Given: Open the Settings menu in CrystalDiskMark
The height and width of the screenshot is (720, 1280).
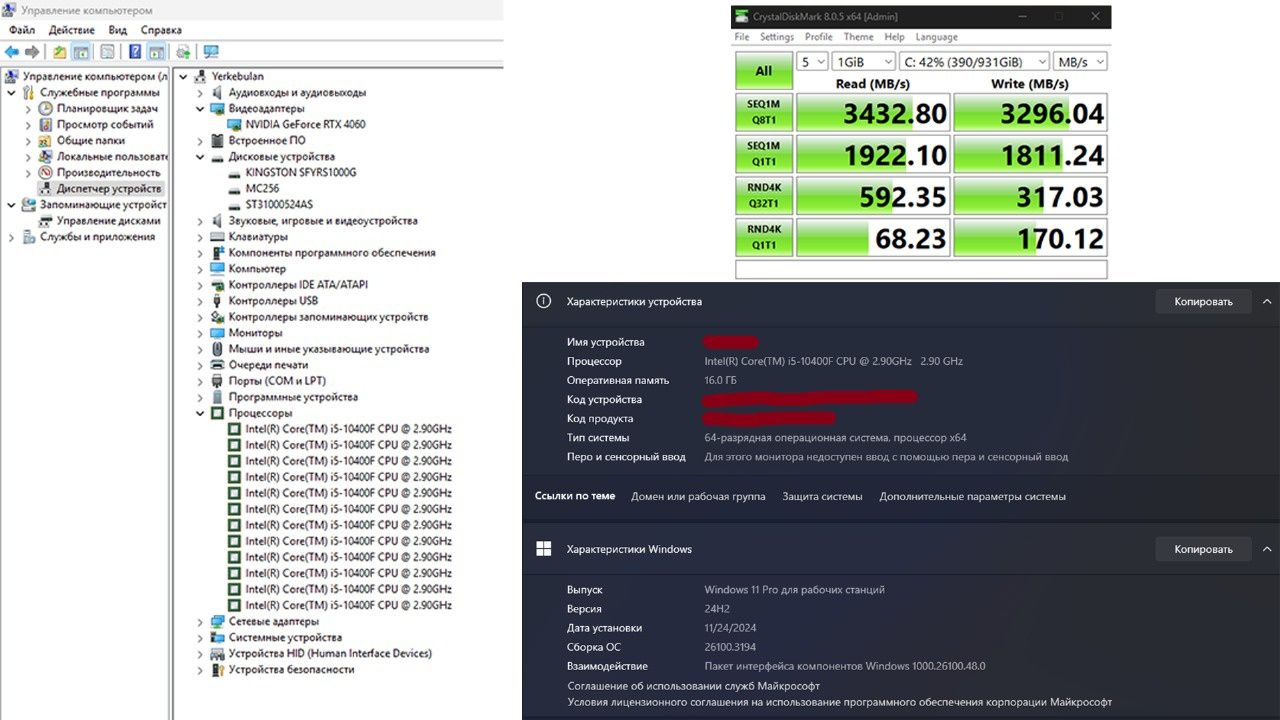Looking at the screenshot, I should pyautogui.click(x=777, y=37).
